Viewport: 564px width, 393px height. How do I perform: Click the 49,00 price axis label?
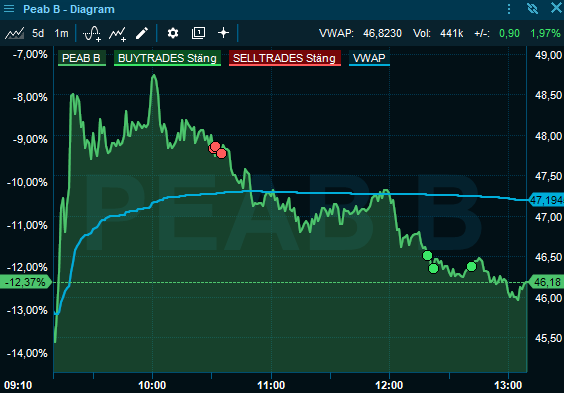click(548, 55)
